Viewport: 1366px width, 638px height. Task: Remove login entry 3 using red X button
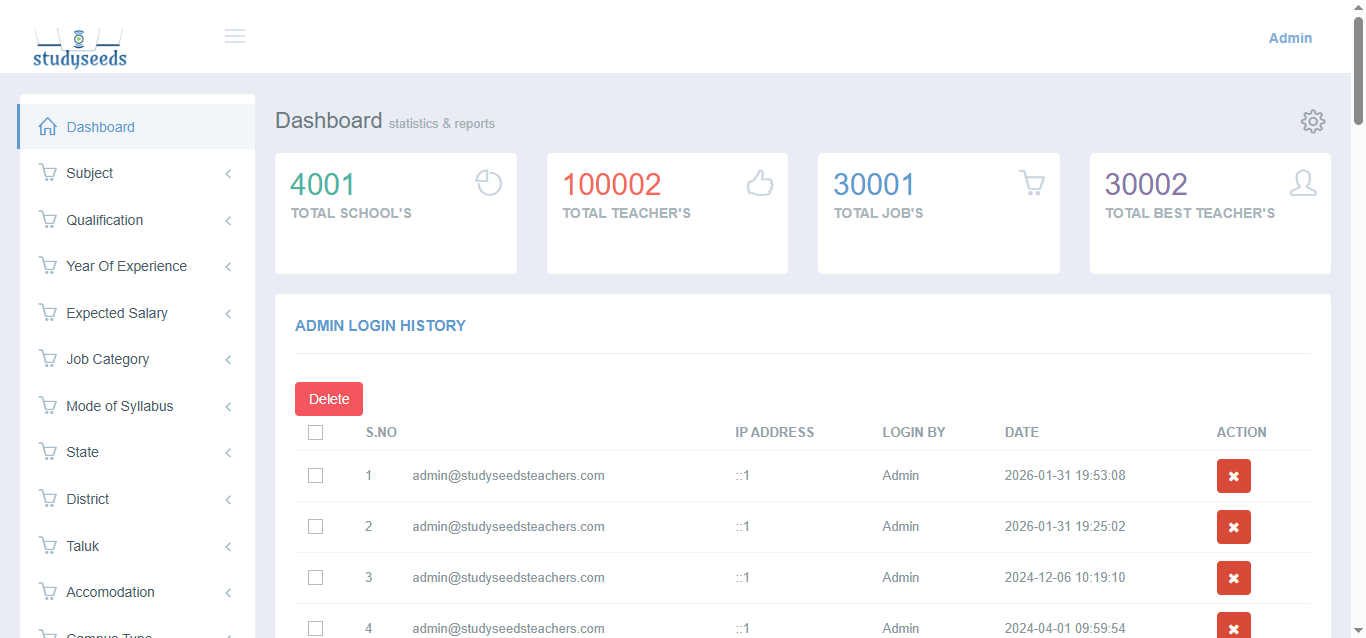pos(1233,578)
